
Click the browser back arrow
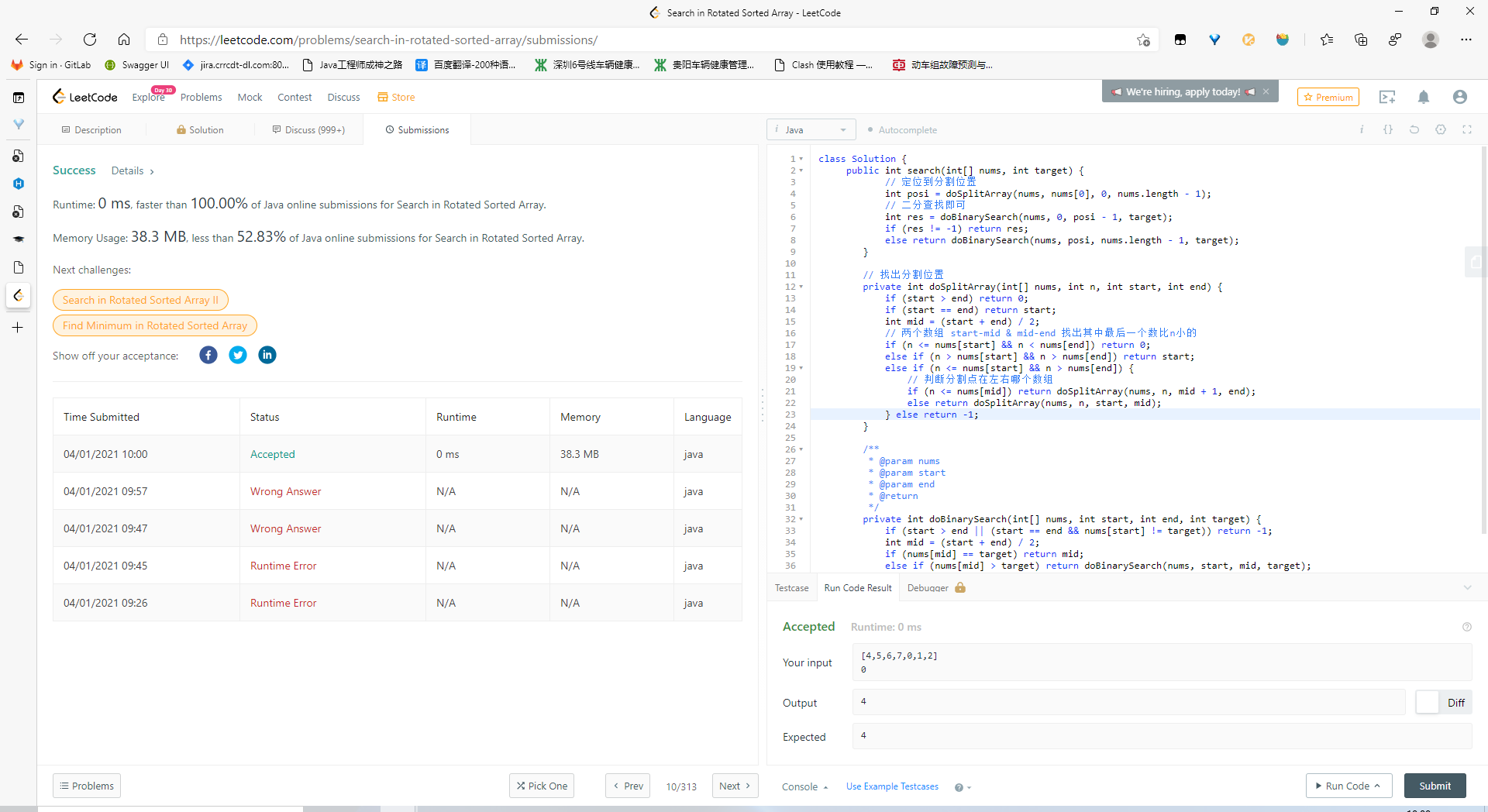pos(22,40)
